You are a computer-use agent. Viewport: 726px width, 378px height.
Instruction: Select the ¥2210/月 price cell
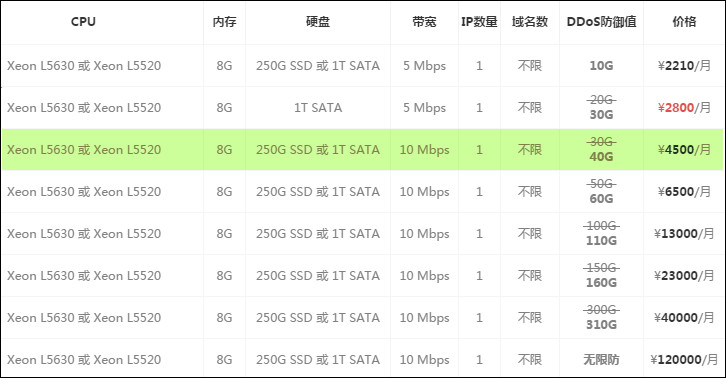tap(684, 66)
